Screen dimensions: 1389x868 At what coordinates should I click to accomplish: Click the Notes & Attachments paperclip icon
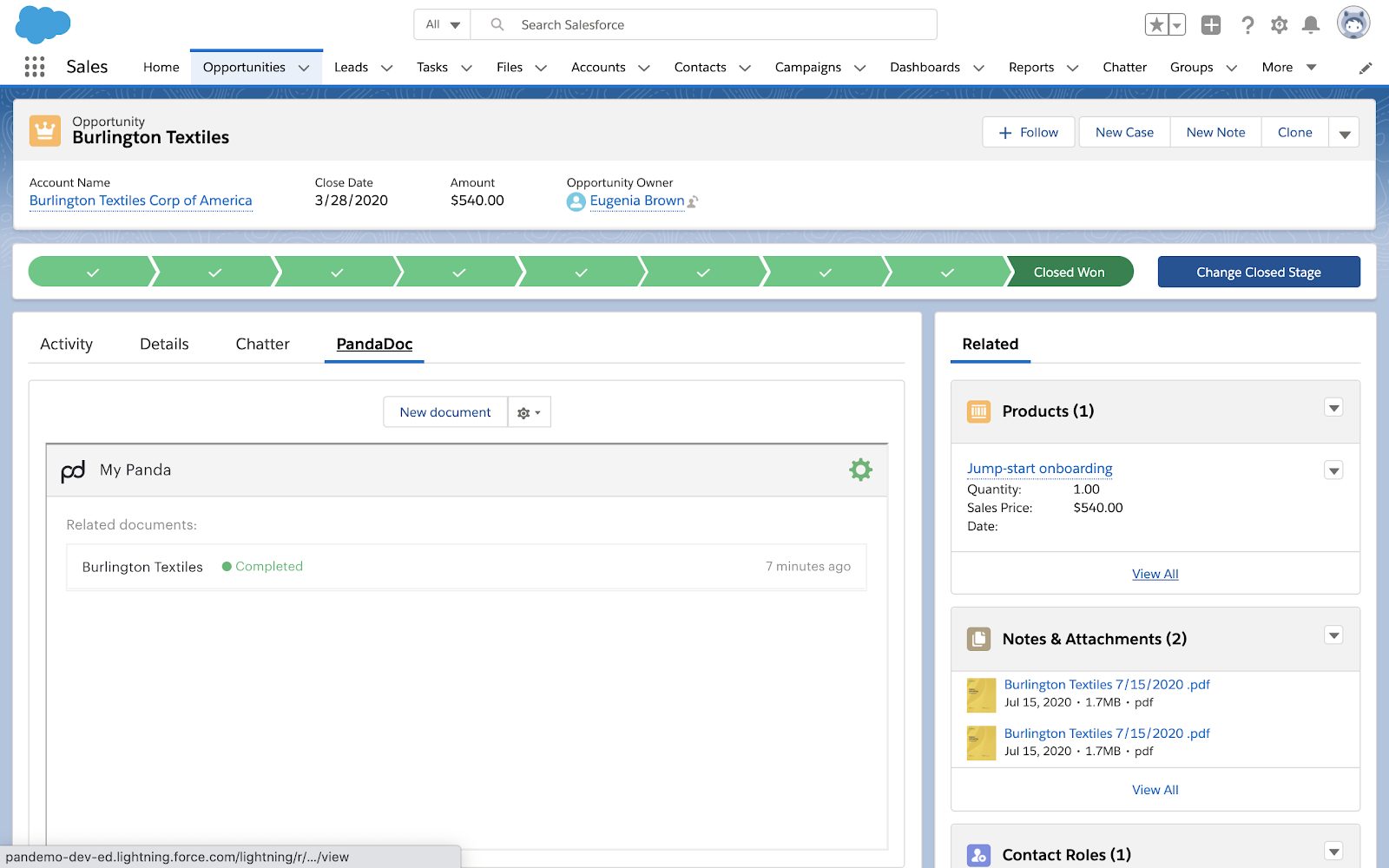coord(978,639)
